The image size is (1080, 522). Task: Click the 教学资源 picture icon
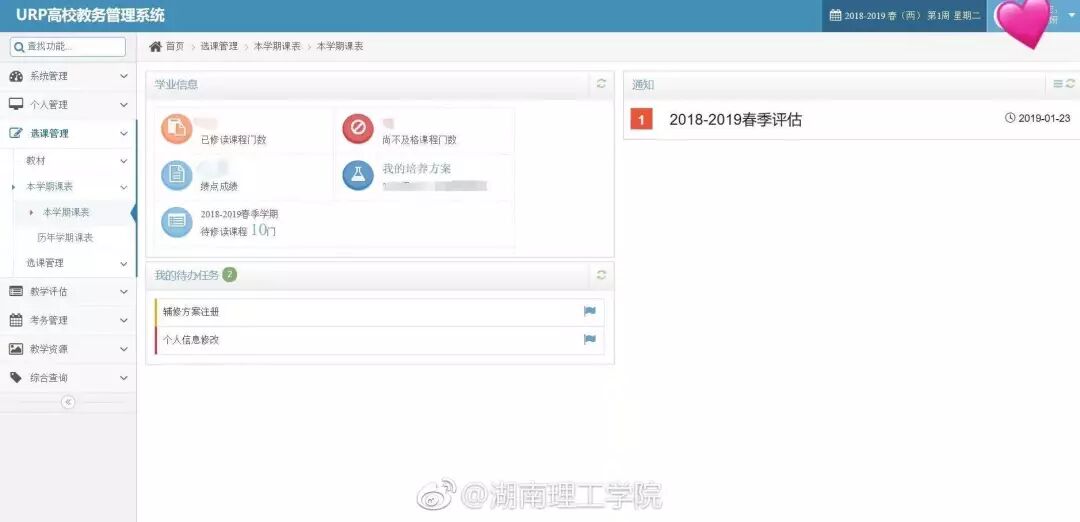pyautogui.click(x=16, y=349)
